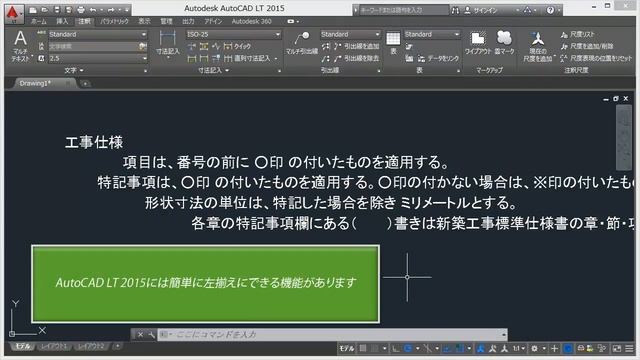Click the クイック quick dimension tool
The height and width of the screenshot is (360, 640).
[237, 47]
